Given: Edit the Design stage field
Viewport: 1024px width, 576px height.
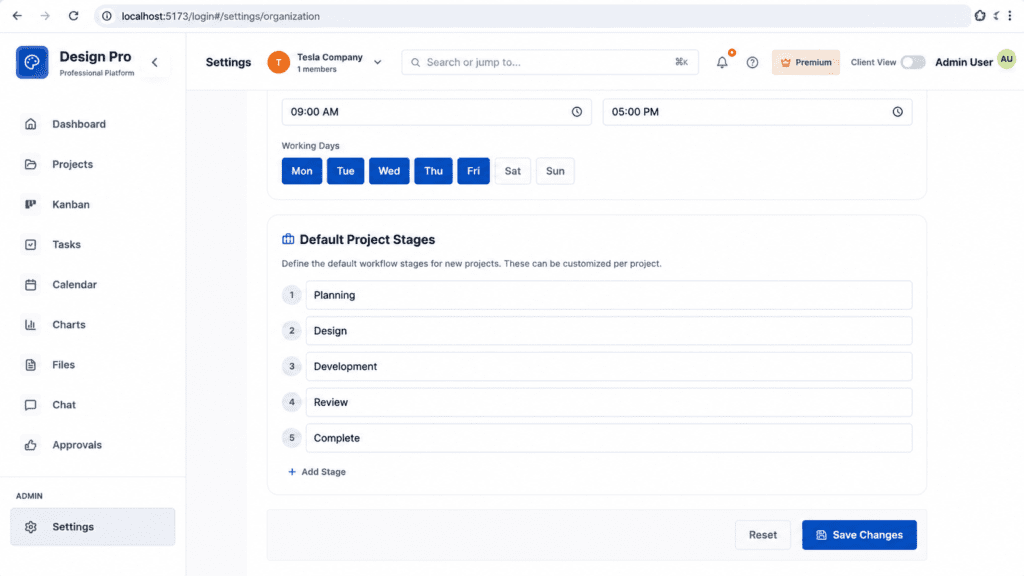Looking at the screenshot, I should (609, 331).
